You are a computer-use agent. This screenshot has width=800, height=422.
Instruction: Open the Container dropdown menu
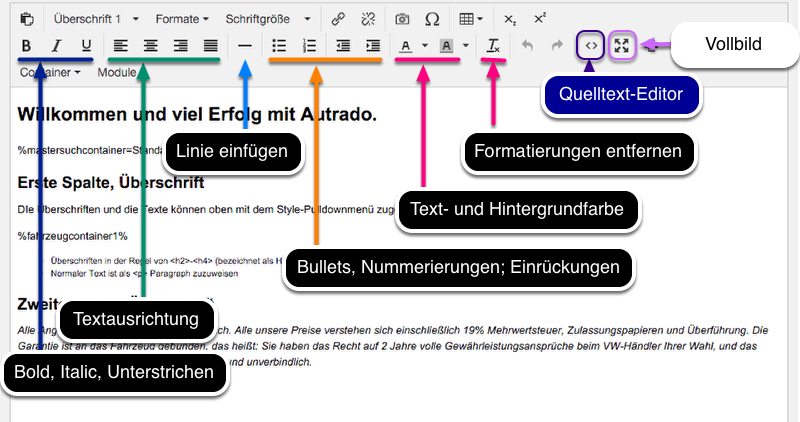click(x=50, y=72)
